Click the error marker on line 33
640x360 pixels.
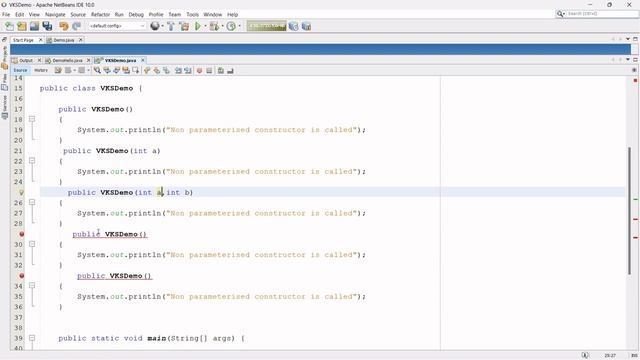22,276
